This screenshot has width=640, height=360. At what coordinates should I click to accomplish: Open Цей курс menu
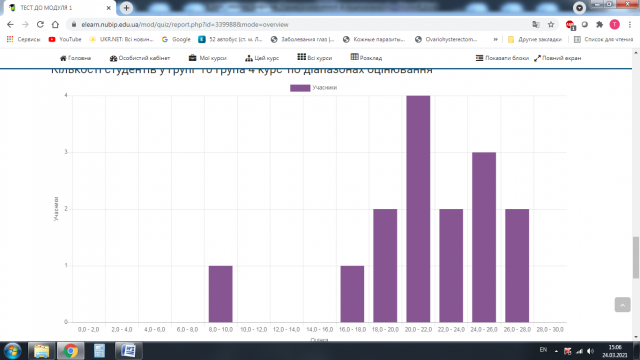click(x=262, y=58)
